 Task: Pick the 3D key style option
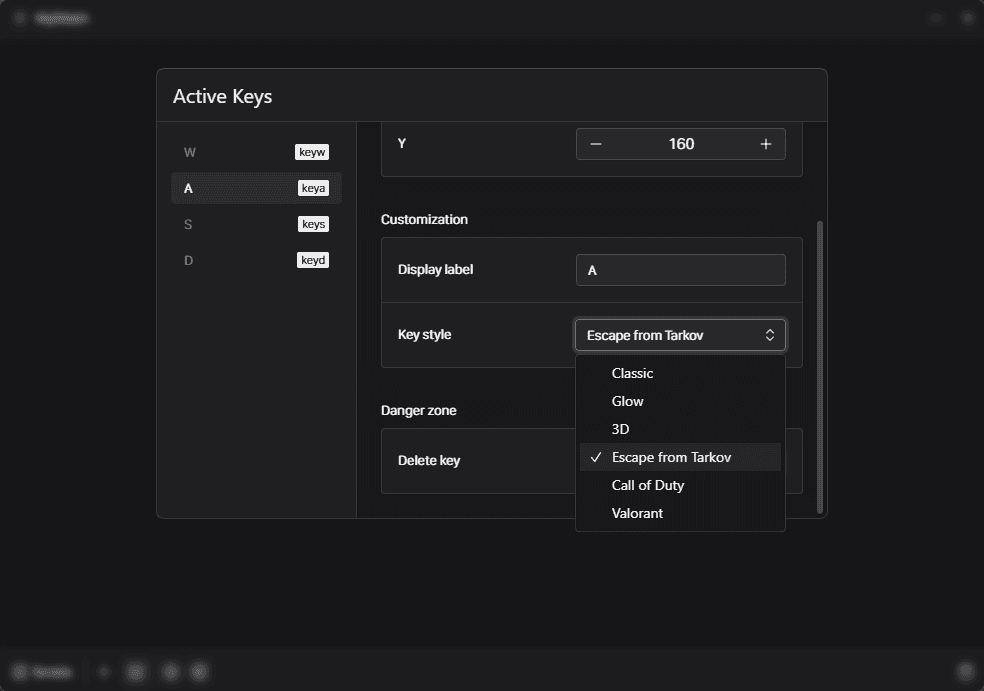620,429
